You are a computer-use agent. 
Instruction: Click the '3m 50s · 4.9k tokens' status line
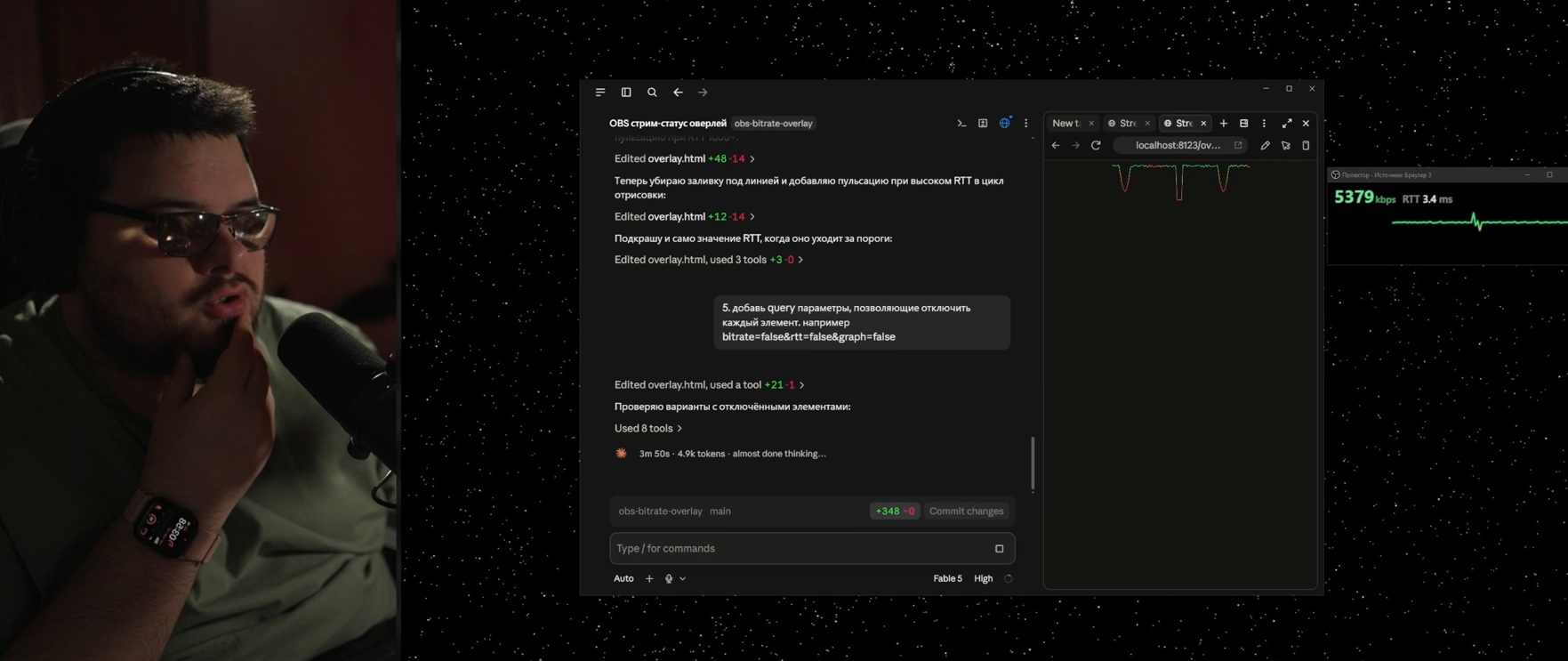732,454
